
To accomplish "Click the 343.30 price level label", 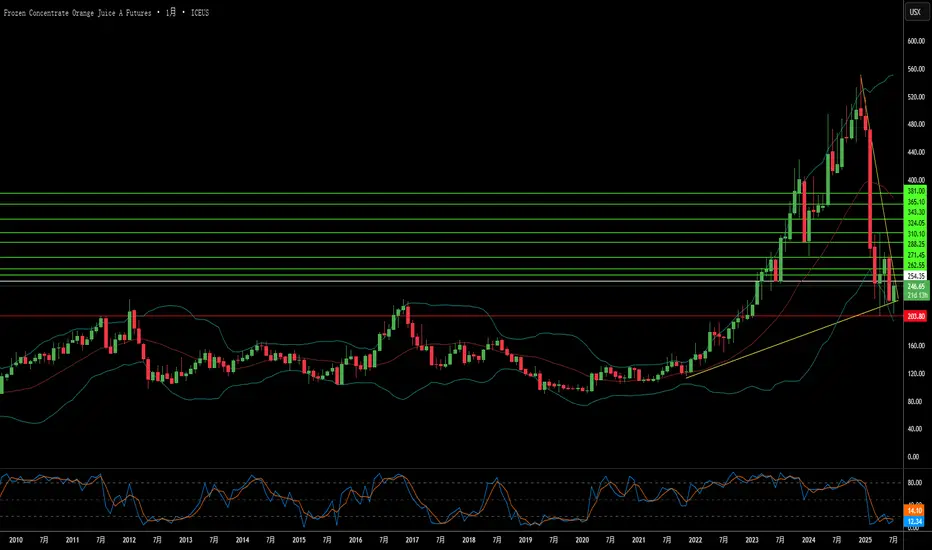I will tap(914, 213).
